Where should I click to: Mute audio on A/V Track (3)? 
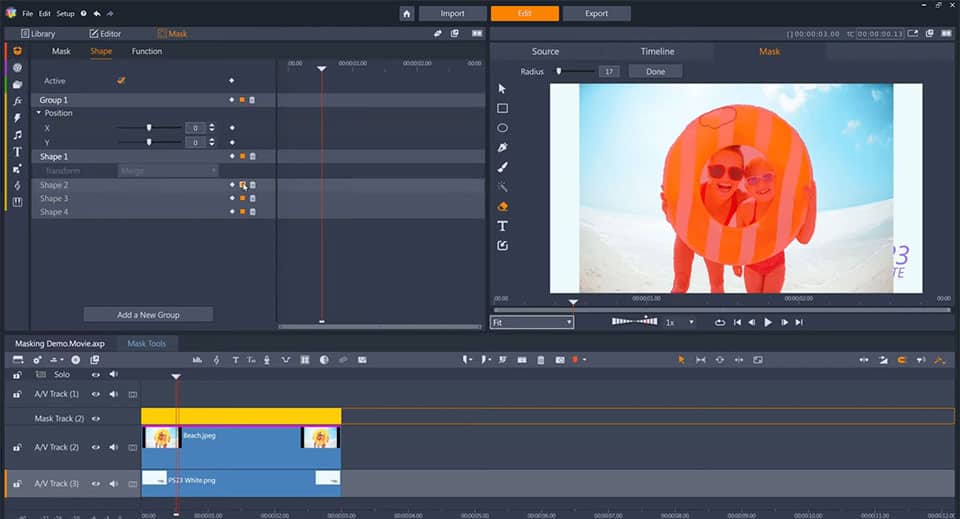click(113, 483)
